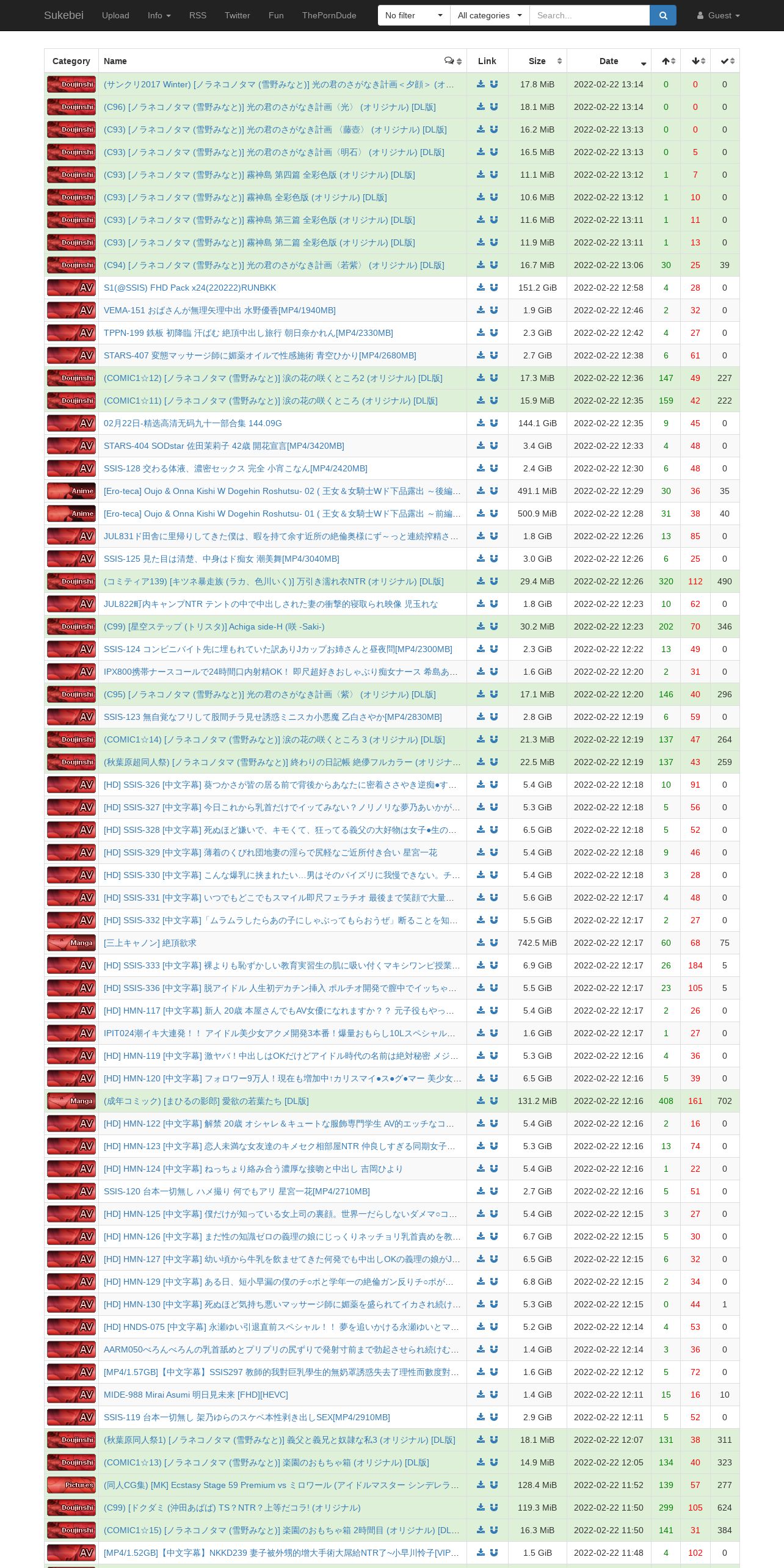Screen dimensions: 784x1568
Task: Download torrent for the 128.4 MiB Pictures row
Action: pos(481,1485)
